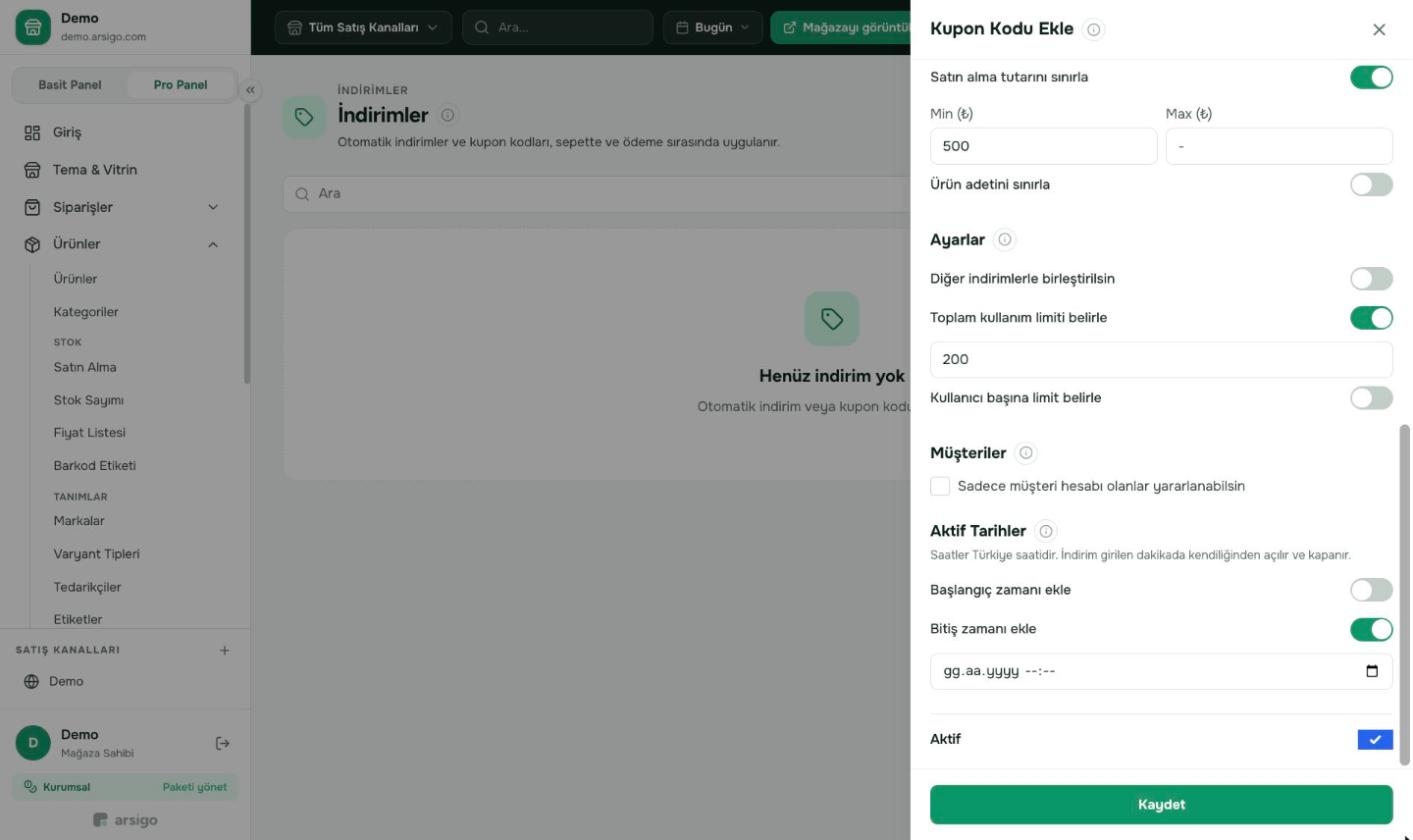Enable Kullanıcı başına limit belirle toggle
The width and height of the screenshot is (1413, 840).
click(1371, 397)
